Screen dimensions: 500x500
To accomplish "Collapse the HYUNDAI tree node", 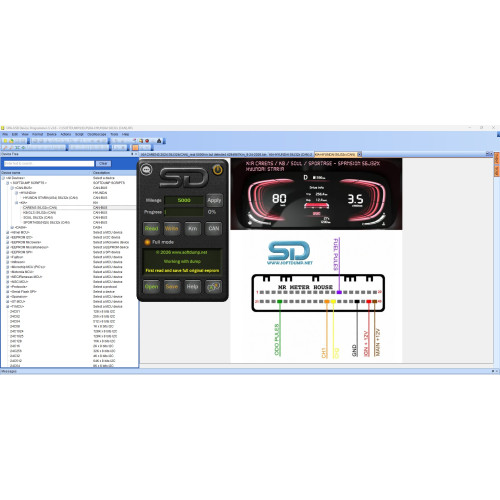I will point(17,193).
